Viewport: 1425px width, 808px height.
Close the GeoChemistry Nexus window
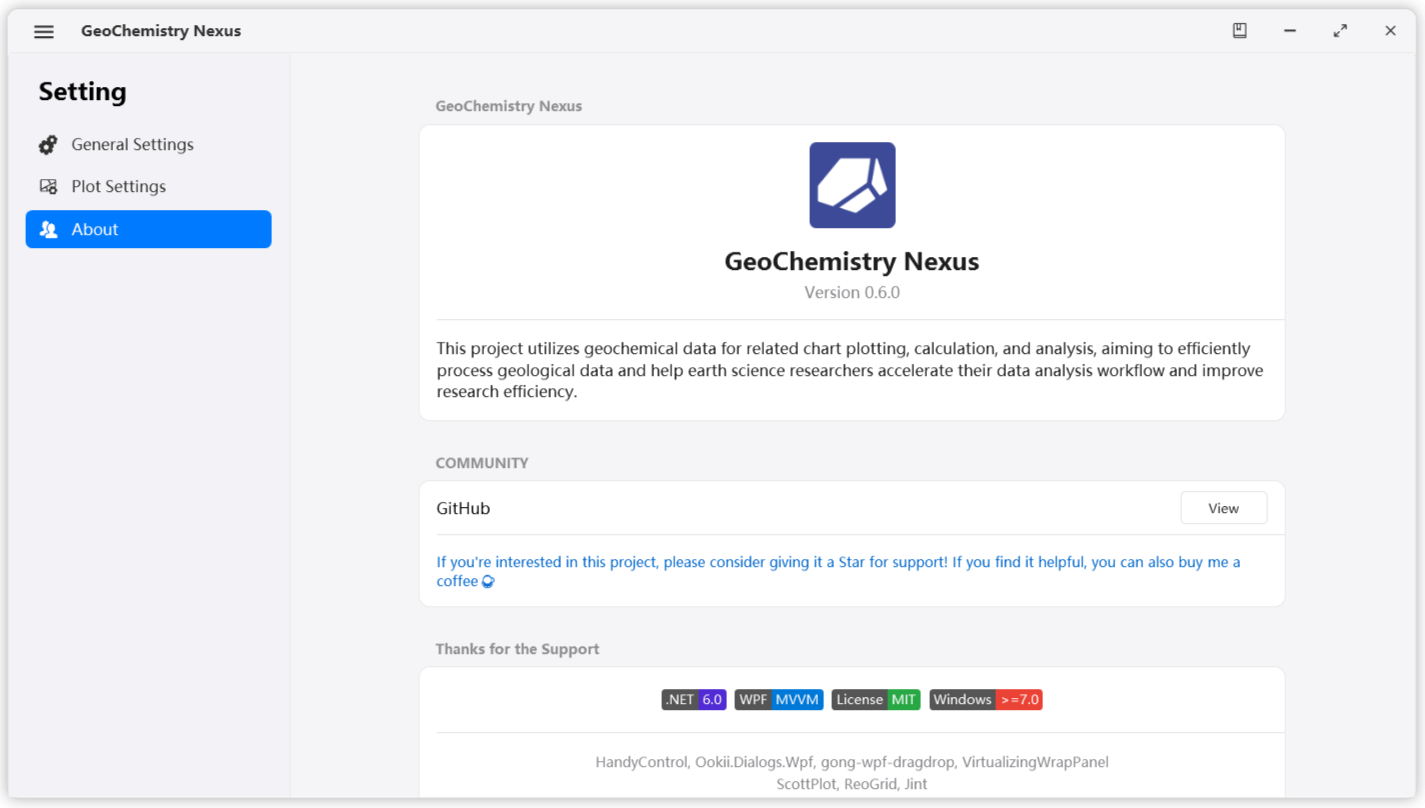(1390, 31)
